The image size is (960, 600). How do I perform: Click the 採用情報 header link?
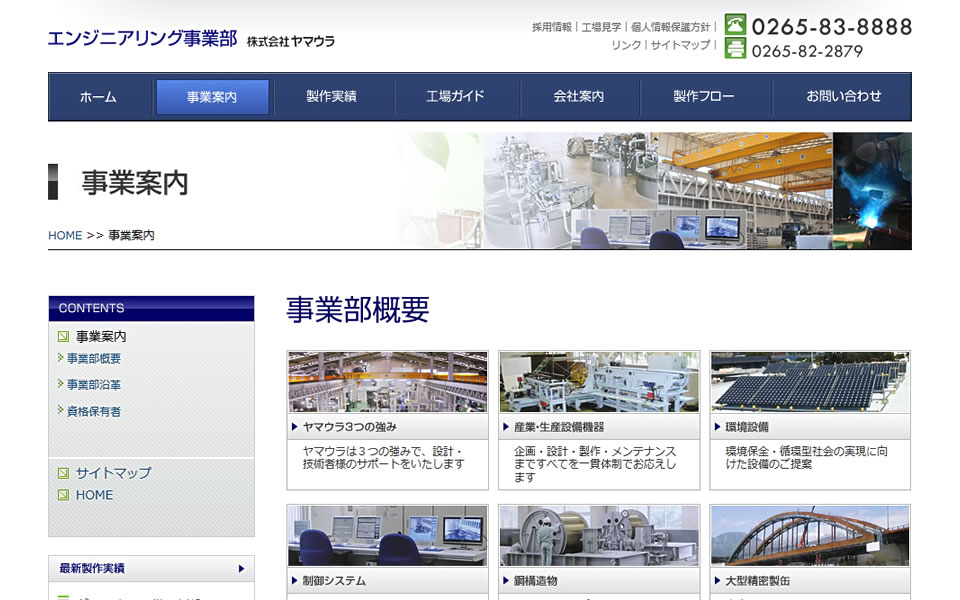click(x=552, y=27)
